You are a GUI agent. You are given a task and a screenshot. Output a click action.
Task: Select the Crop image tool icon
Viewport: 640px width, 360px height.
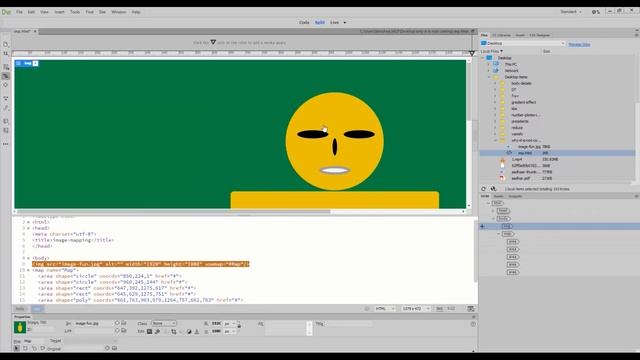pos(174,331)
